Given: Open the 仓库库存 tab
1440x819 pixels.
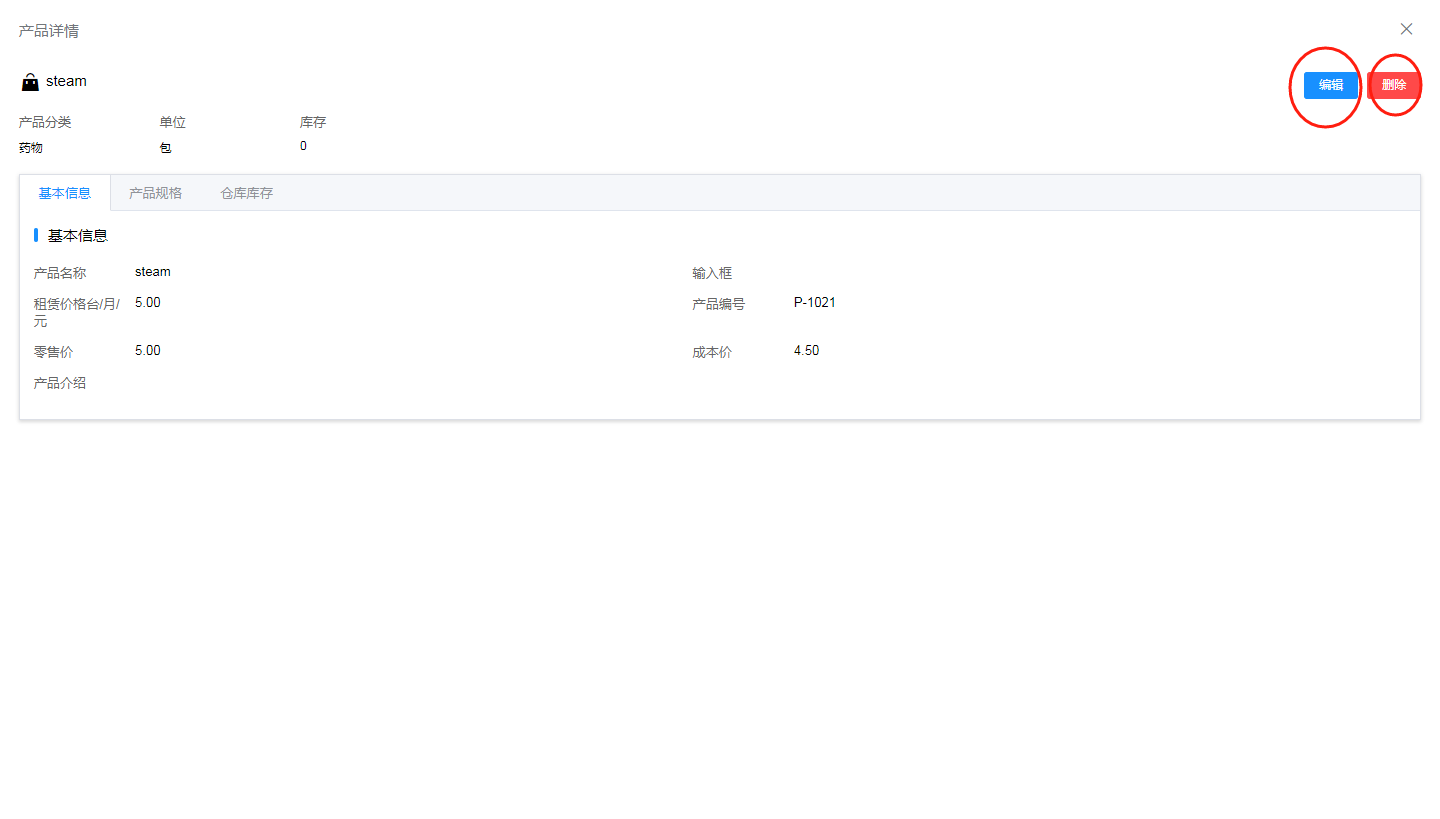Looking at the screenshot, I should (x=246, y=193).
